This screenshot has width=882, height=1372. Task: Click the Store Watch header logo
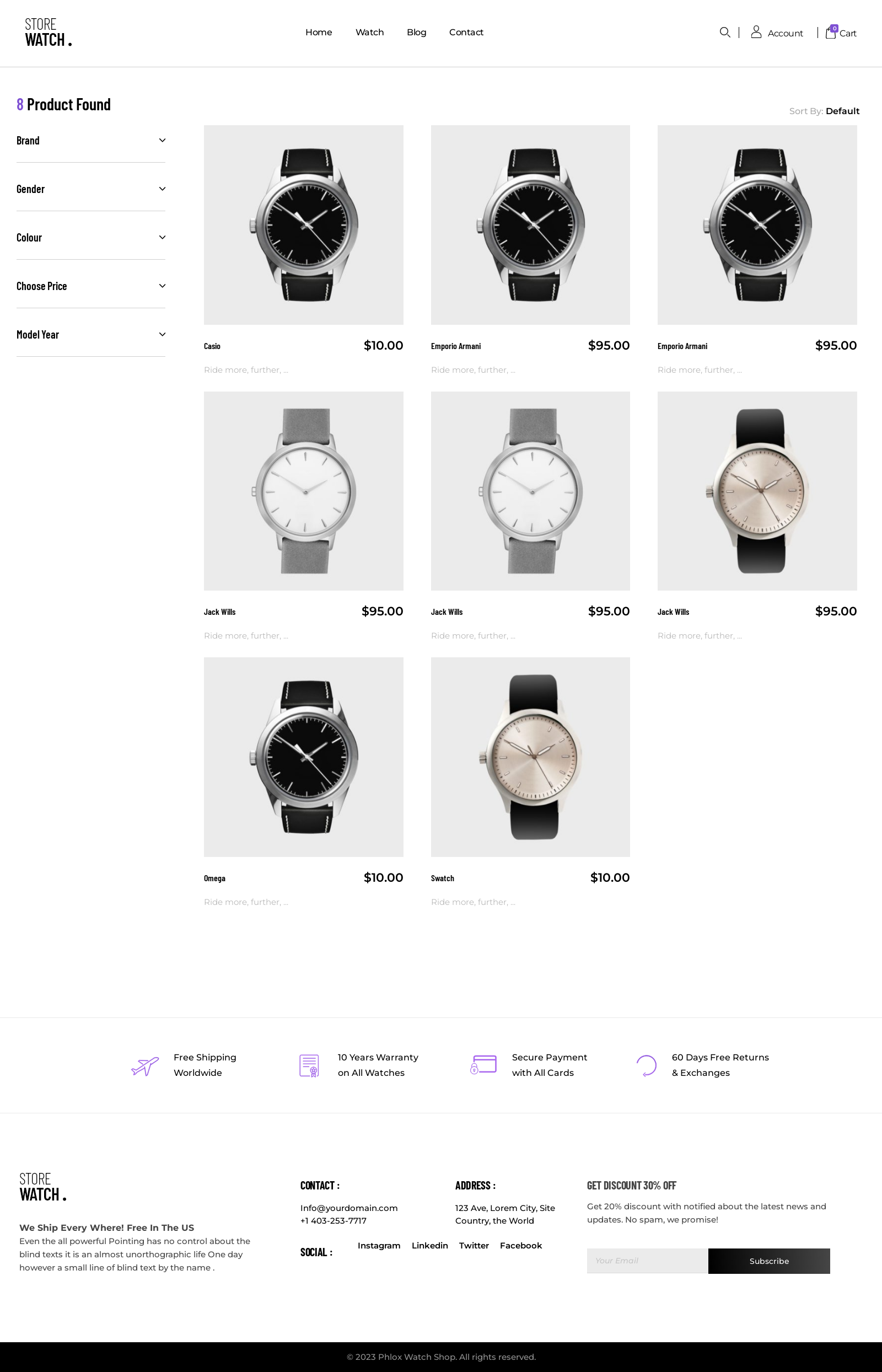(48, 32)
